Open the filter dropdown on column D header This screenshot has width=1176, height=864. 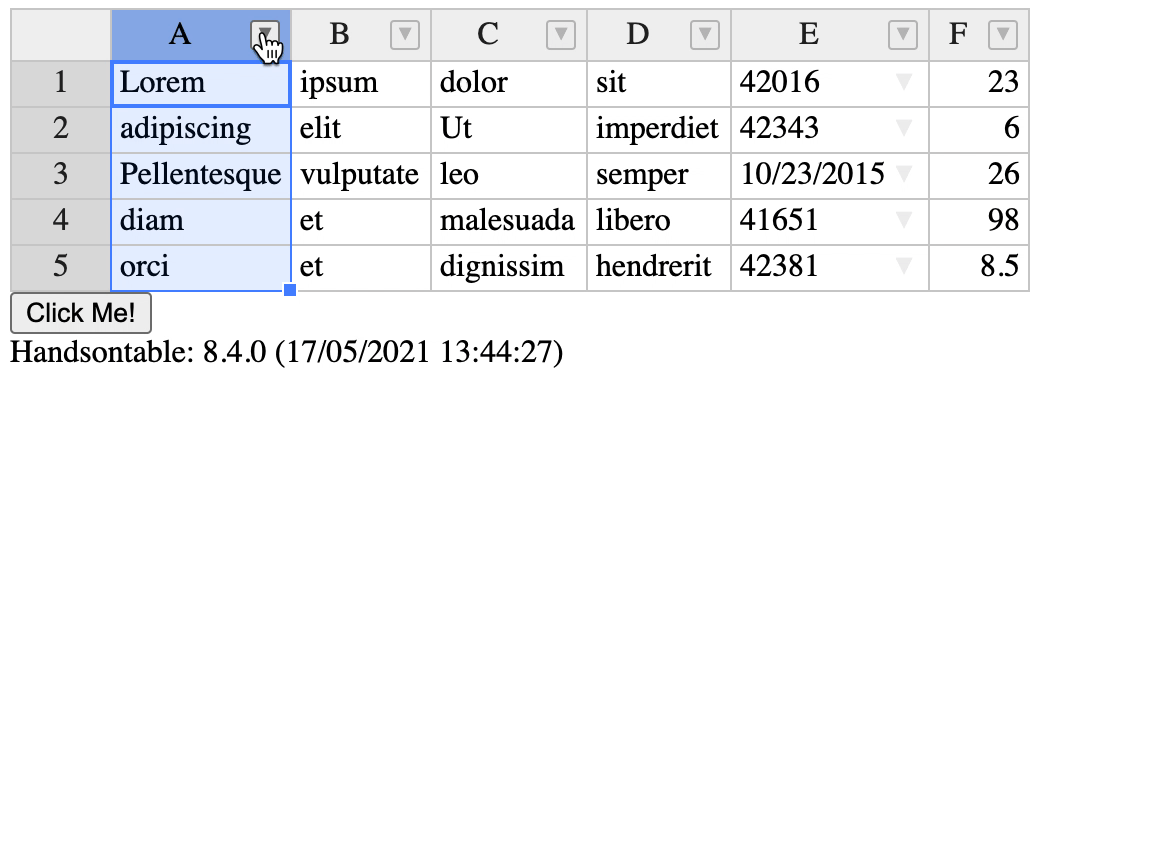pos(704,34)
